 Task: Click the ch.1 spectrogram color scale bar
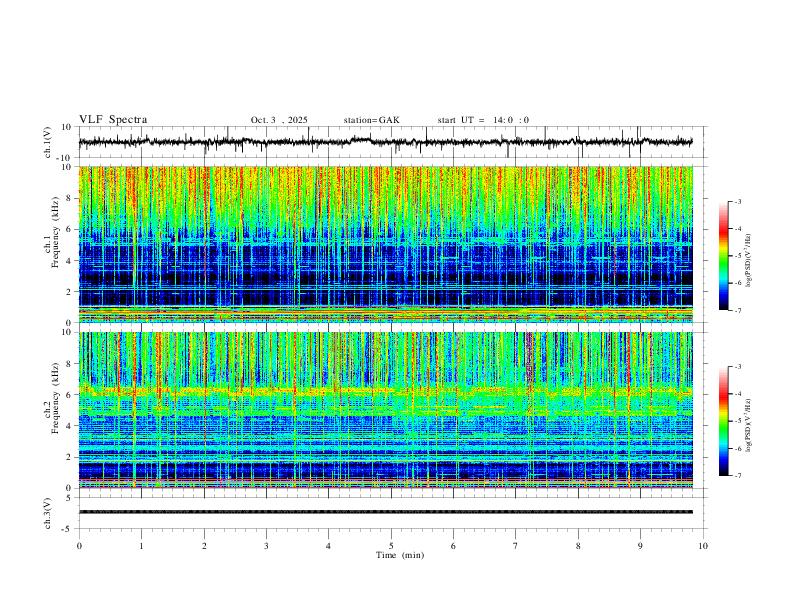coord(723,256)
